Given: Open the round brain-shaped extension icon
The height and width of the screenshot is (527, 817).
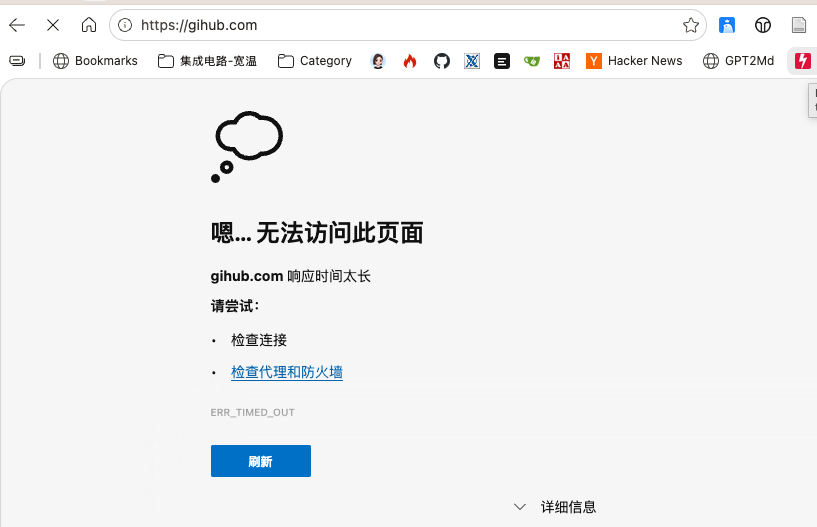Looking at the screenshot, I should [763, 25].
